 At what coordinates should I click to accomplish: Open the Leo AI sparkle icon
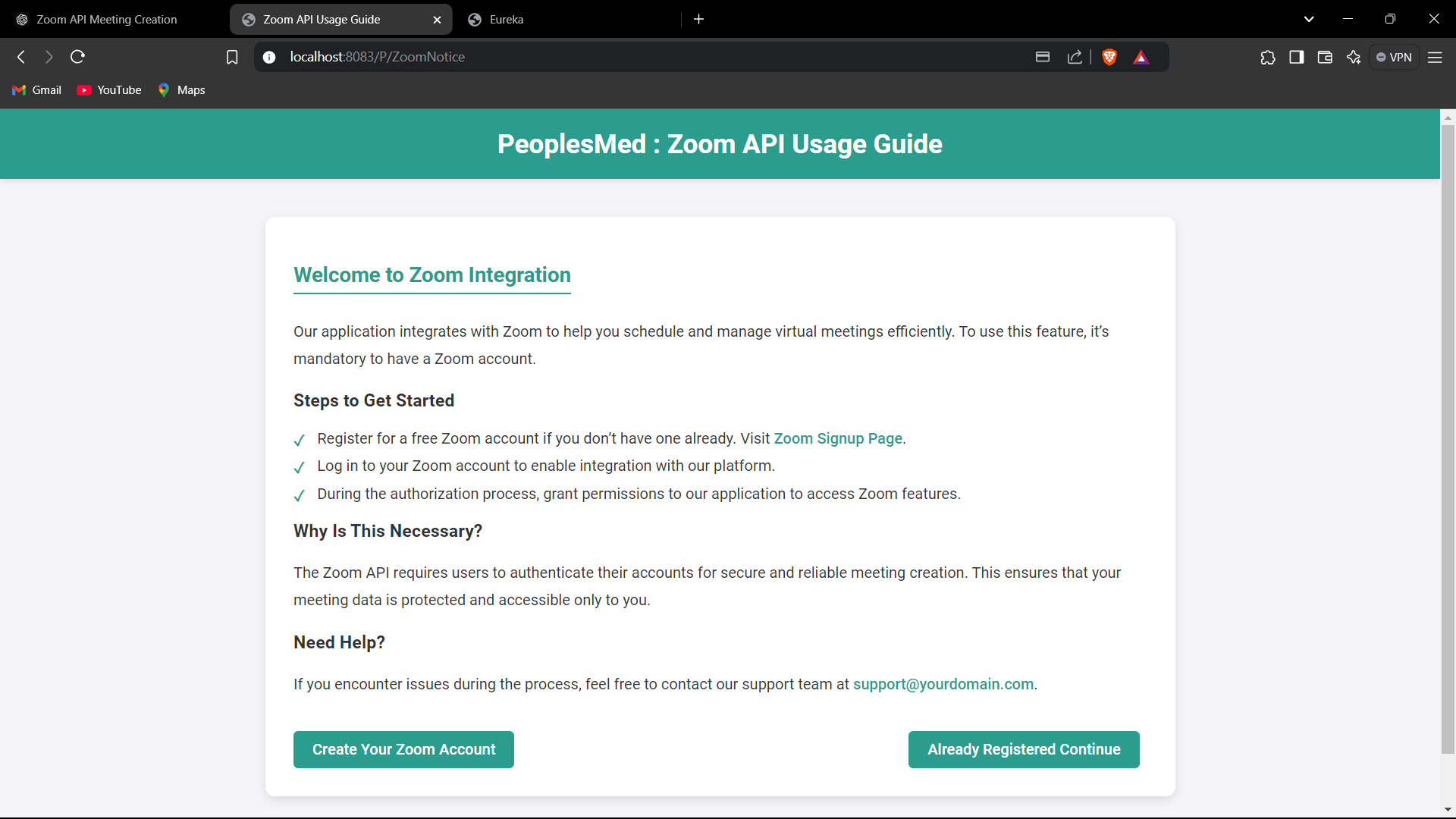1354,57
